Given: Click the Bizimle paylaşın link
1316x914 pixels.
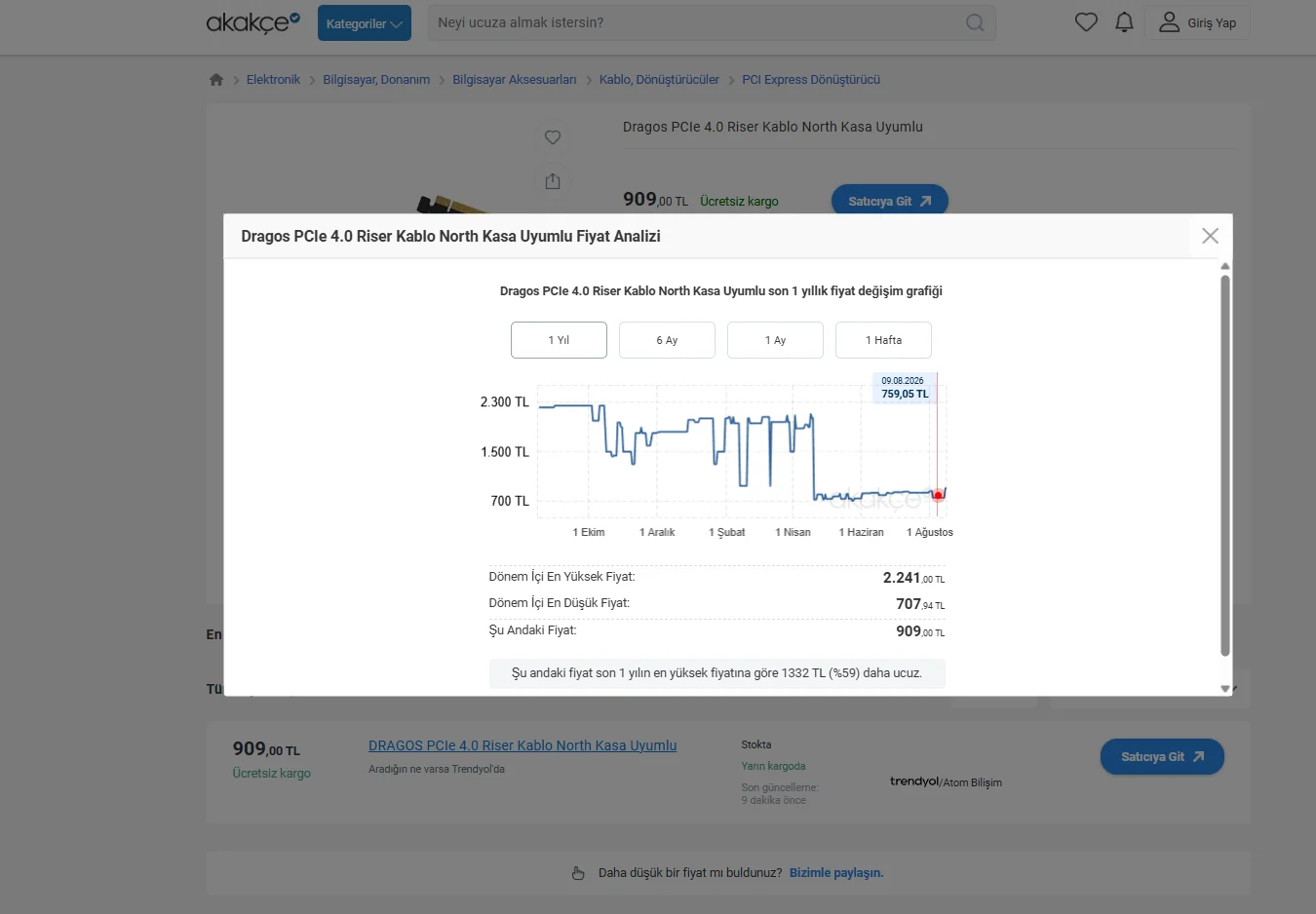Looking at the screenshot, I should [836, 873].
